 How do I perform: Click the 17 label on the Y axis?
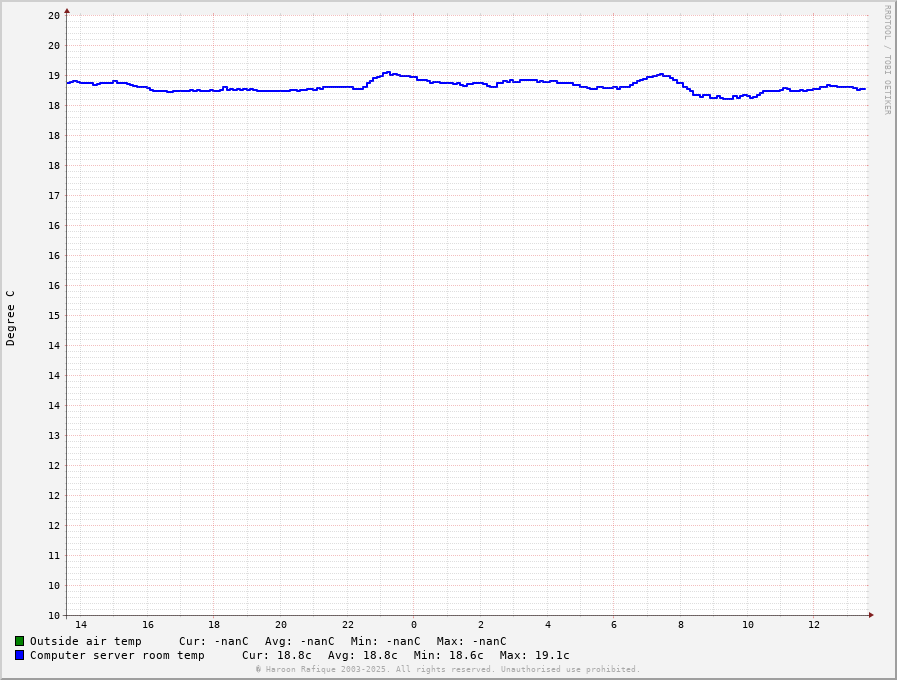(x=54, y=196)
